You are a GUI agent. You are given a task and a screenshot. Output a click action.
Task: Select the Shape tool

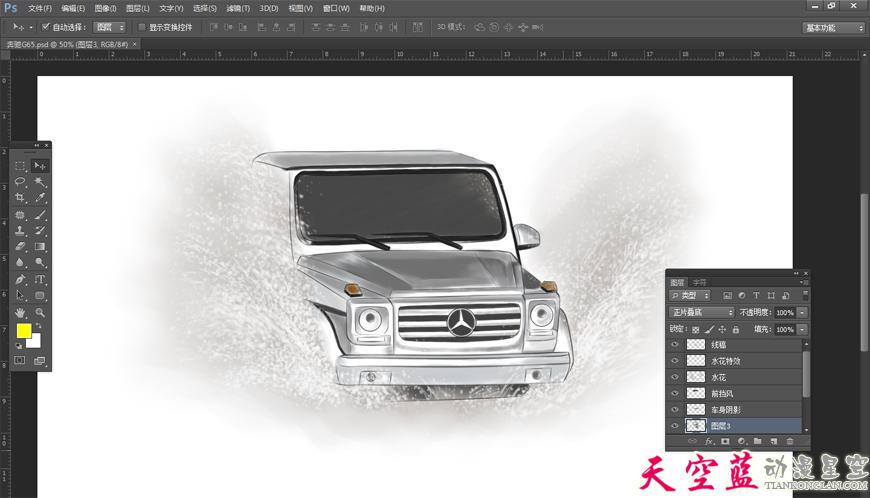click(39, 296)
